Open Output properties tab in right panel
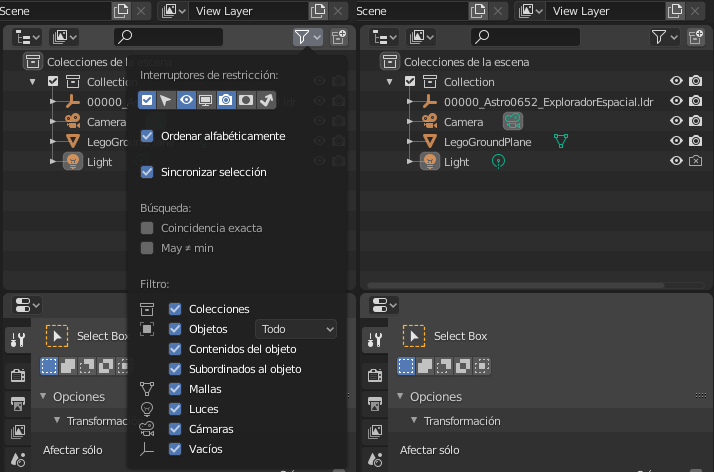Image resolution: width=714 pixels, height=472 pixels. click(375, 404)
